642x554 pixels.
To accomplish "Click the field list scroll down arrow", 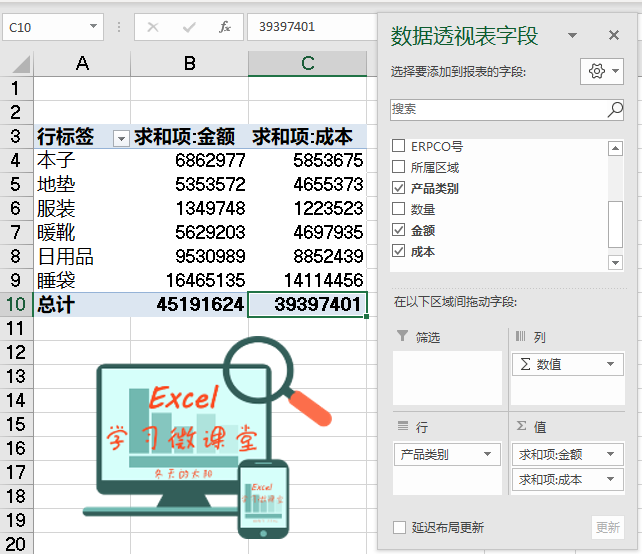I will coord(615,262).
